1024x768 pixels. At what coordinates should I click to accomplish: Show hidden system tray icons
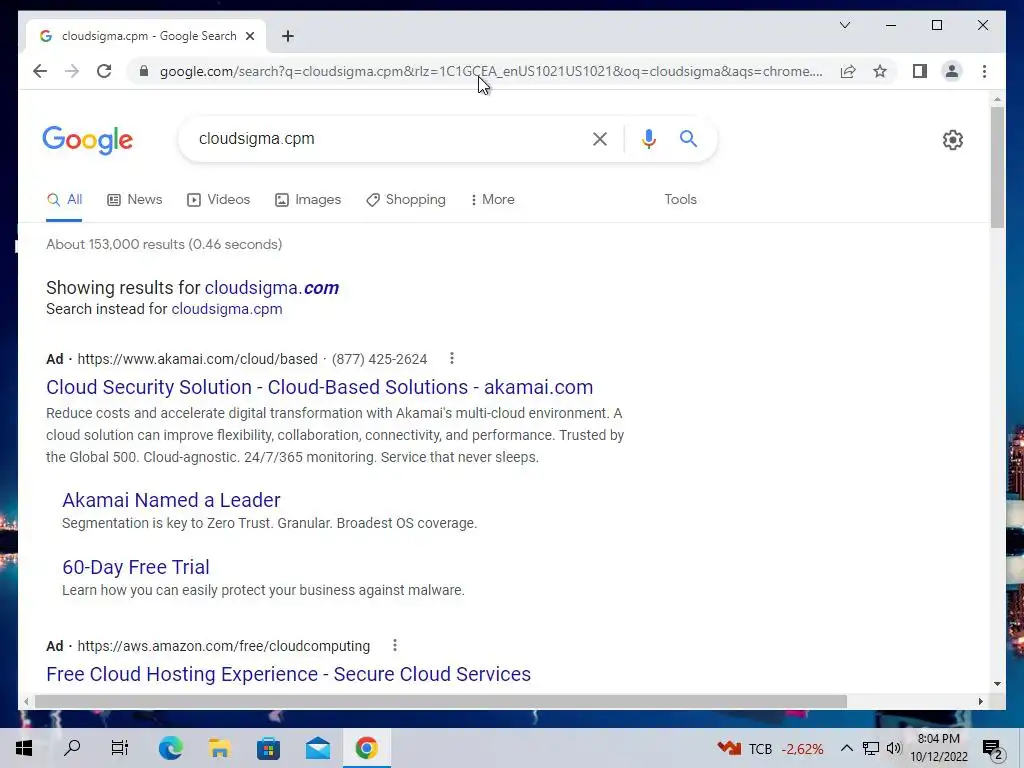846,748
